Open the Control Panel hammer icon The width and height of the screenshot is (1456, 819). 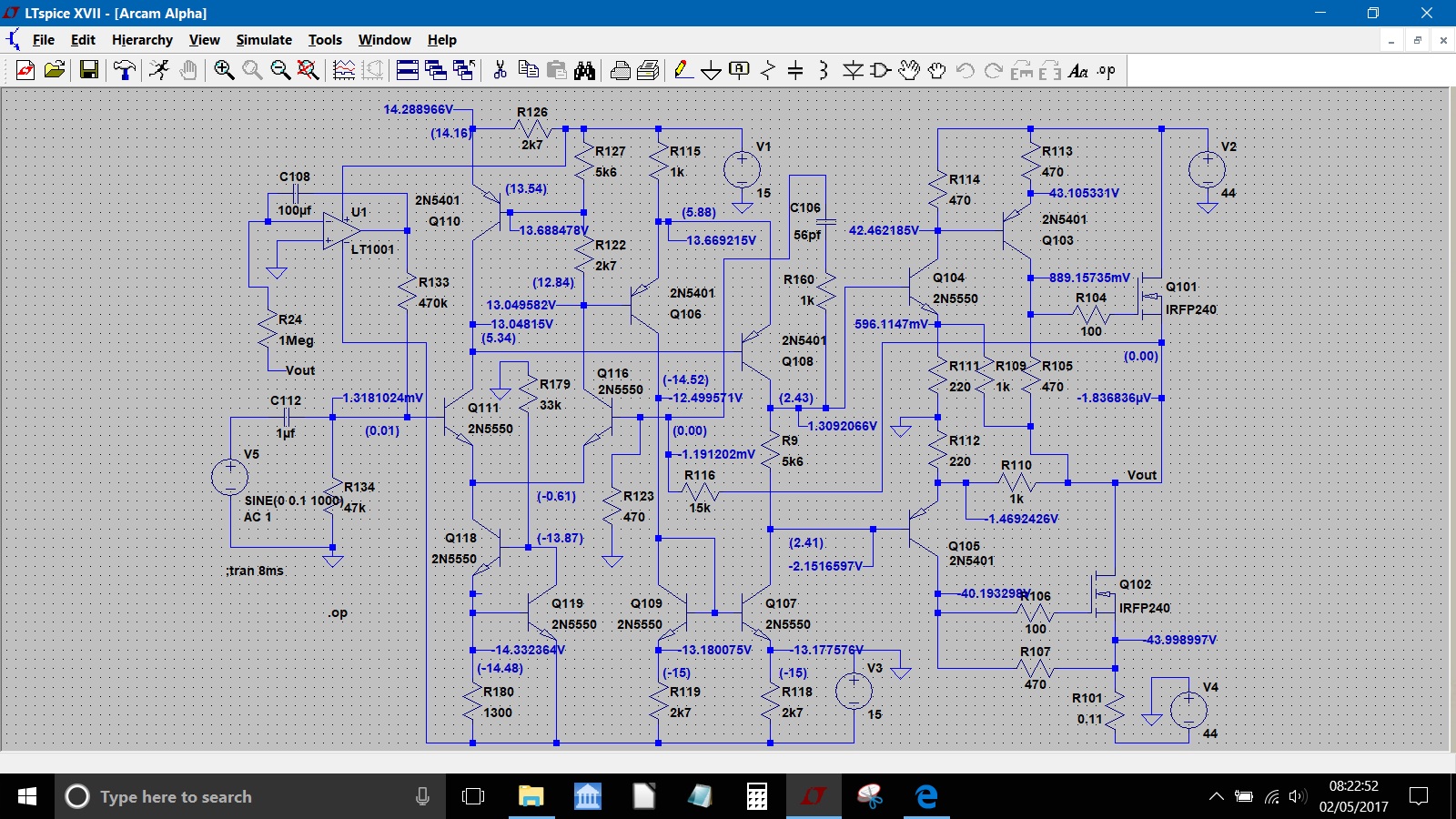pos(125,71)
